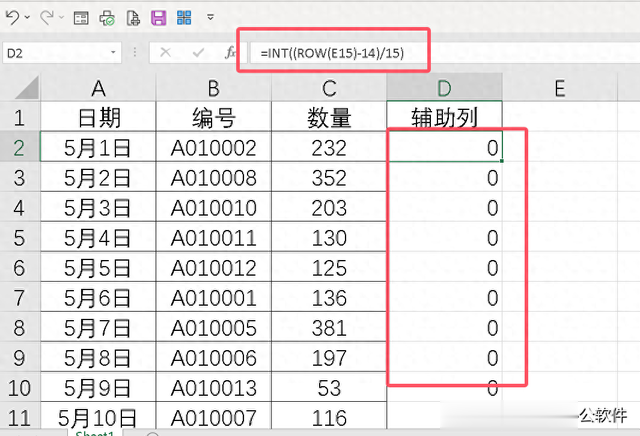The width and height of the screenshot is (640, 436).
Task: Click cell containing A010007
Action: [213, 417]
